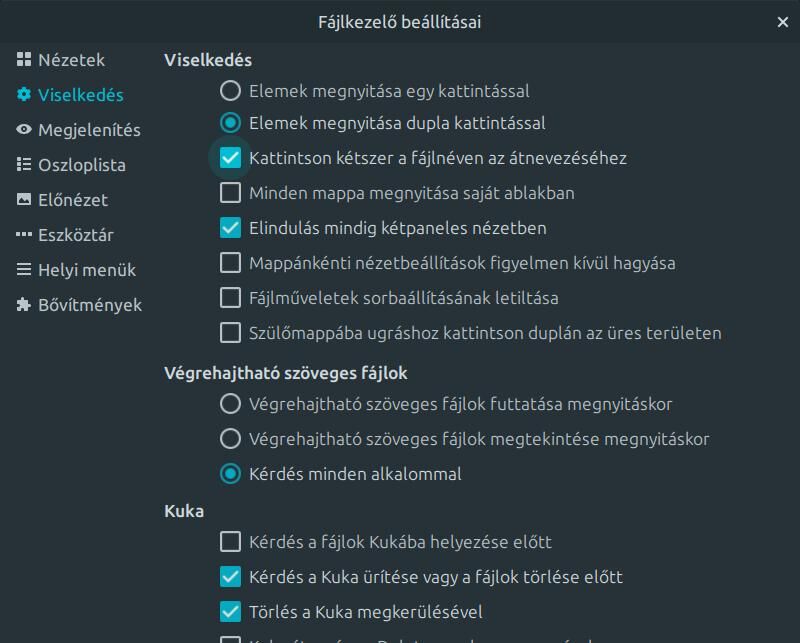Uncheck Törlés a Kuka megkerülésével
The image size is (800, 643).
click(x=230, y=612)
